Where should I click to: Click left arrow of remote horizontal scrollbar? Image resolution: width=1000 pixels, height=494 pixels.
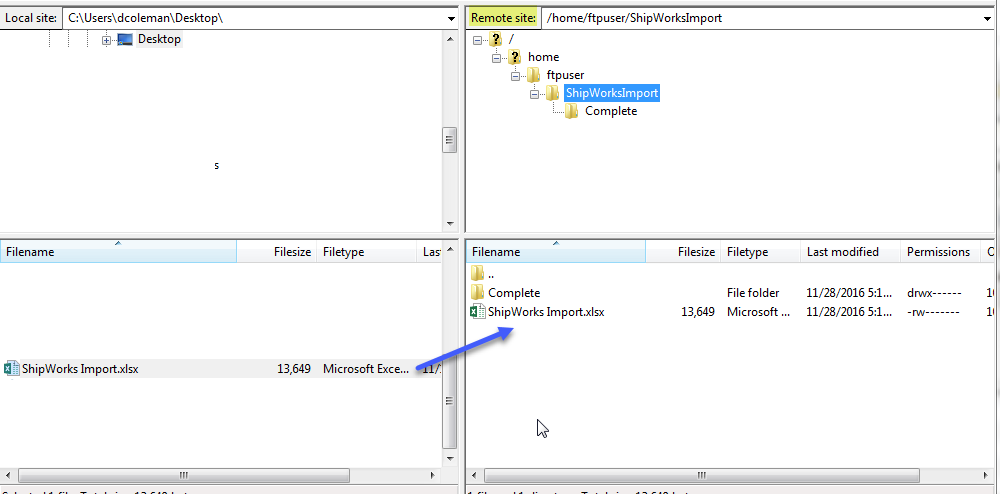pos(475,476)
